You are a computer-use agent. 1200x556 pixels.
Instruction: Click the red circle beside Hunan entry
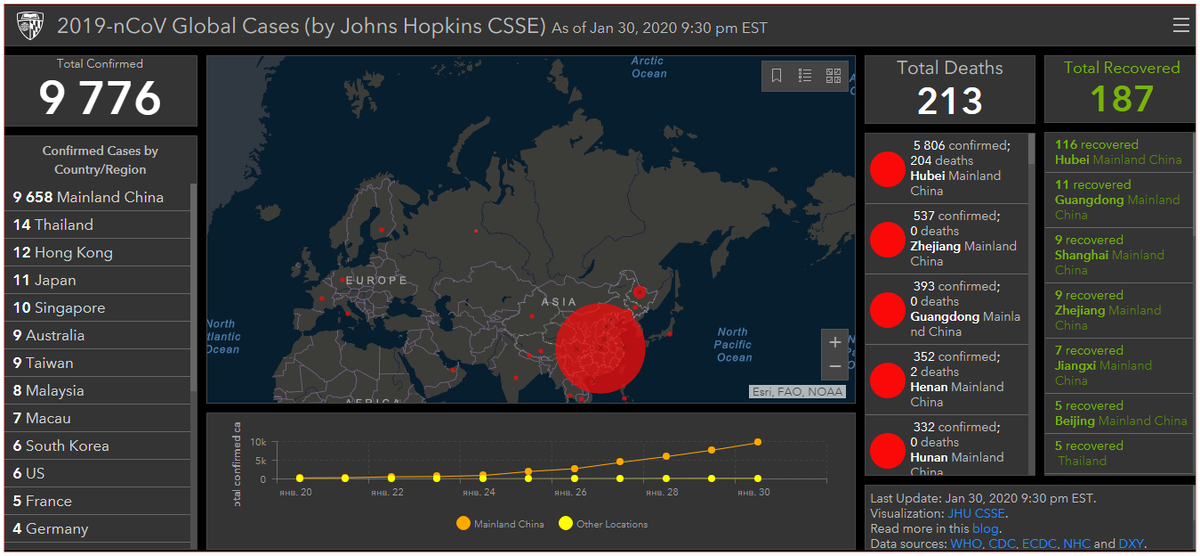[x=887, y=450]
